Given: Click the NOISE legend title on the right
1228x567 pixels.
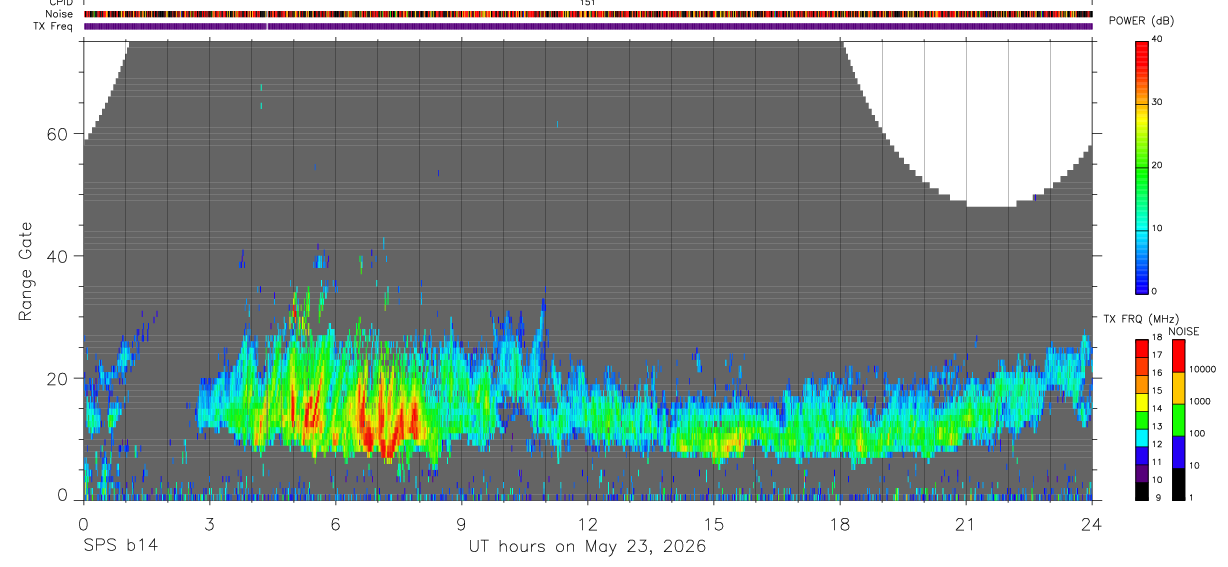Looking at the screenshot, I should point(1184,331).
